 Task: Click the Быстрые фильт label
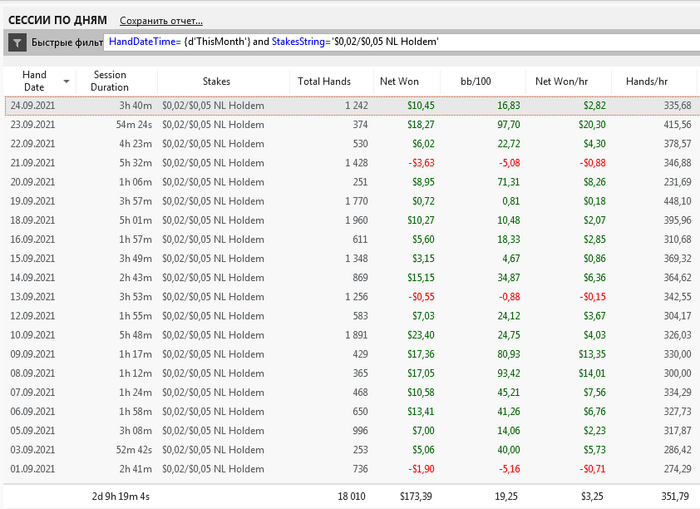(x=66, y=42)
